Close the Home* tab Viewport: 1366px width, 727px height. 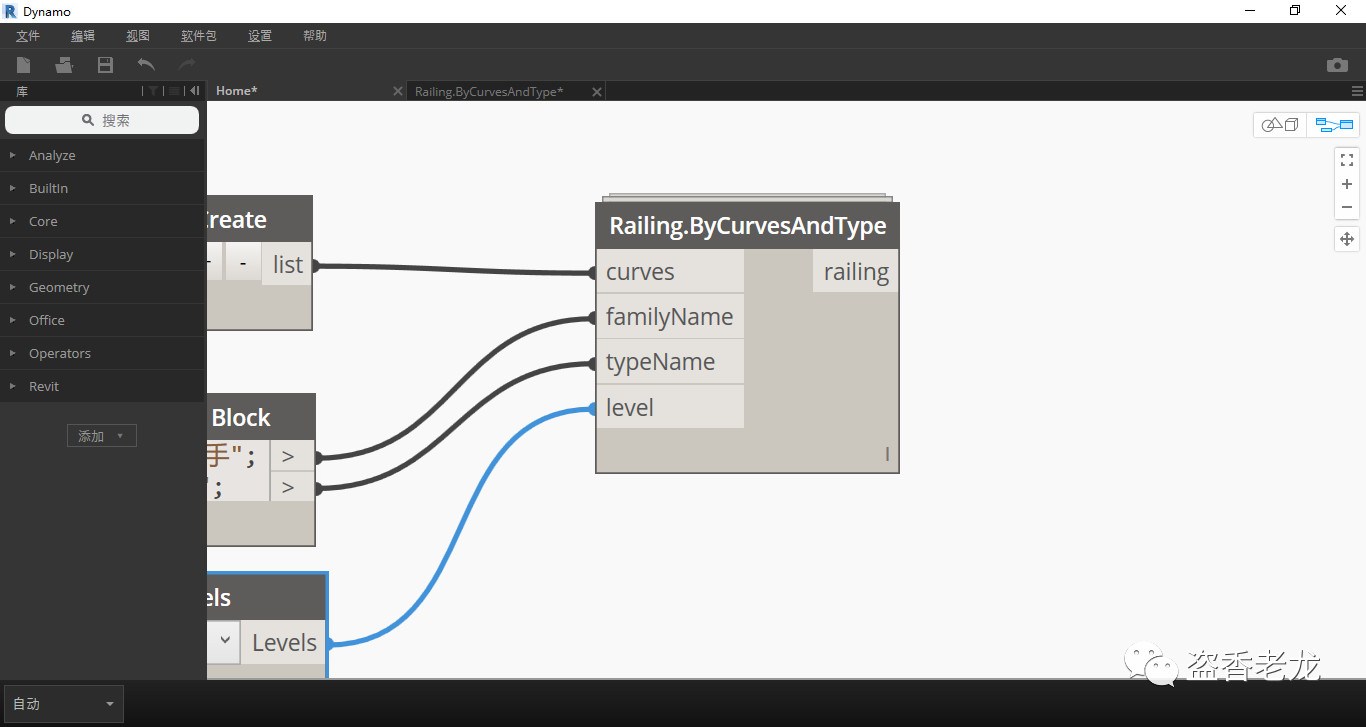point(396,91)
